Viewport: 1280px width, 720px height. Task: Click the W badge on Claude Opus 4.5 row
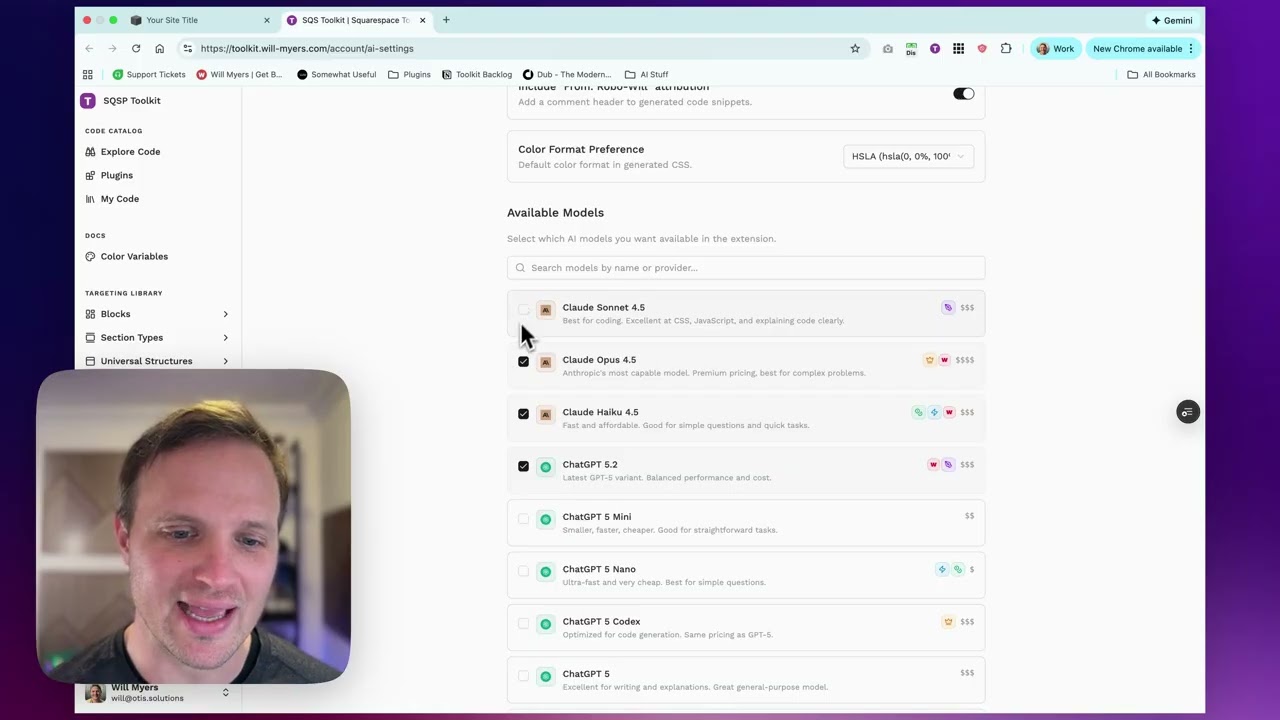click(944, 360)
